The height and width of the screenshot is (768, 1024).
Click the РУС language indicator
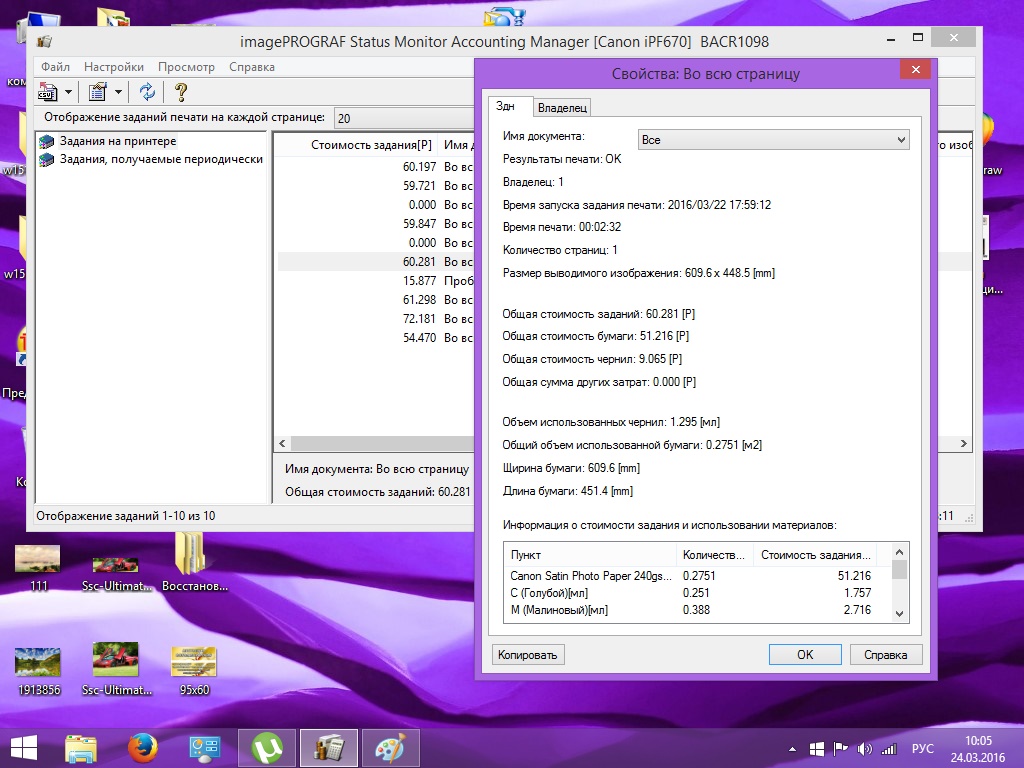coord(922,749)
